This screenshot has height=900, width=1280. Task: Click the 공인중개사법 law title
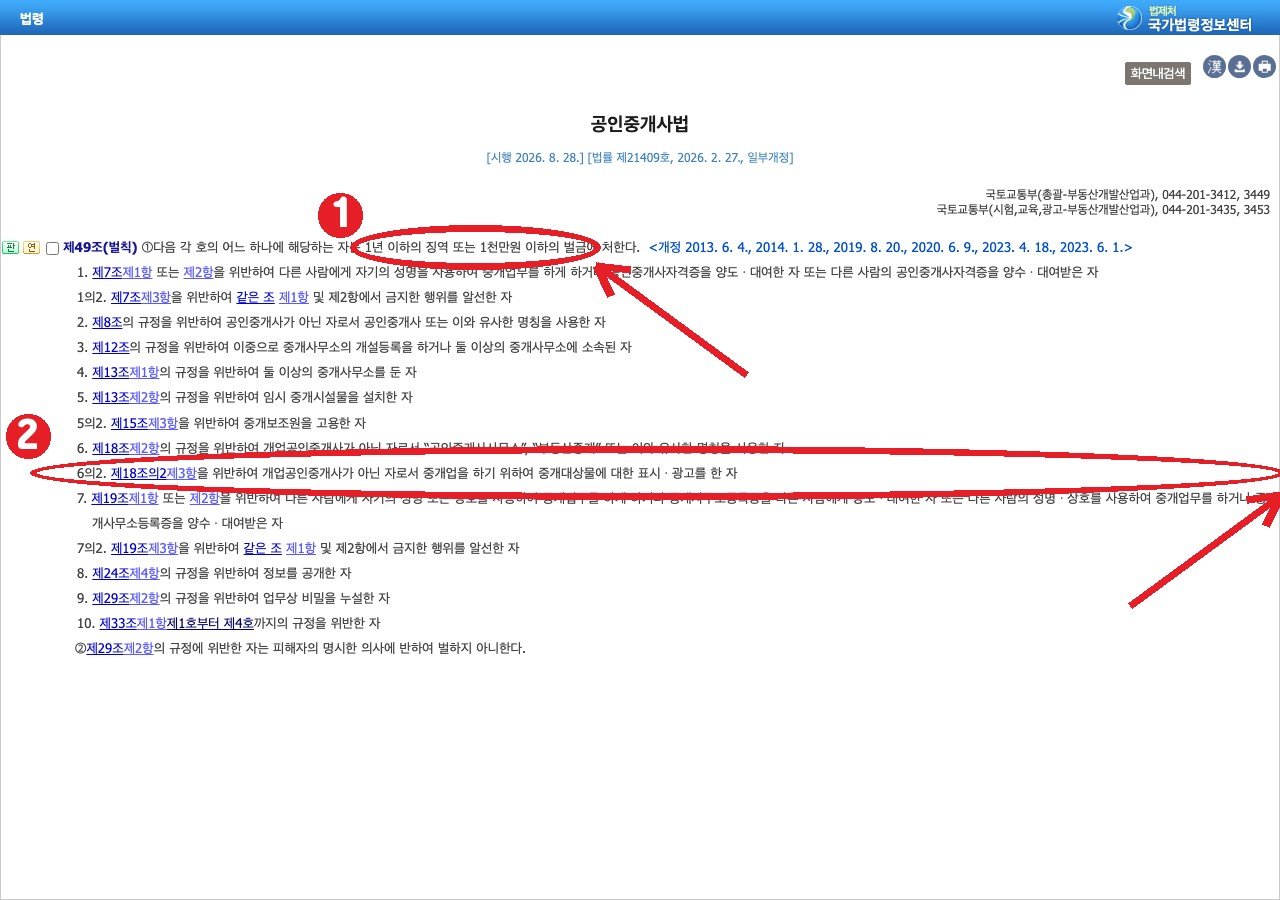pyautogui.click(x=640, y=125)
